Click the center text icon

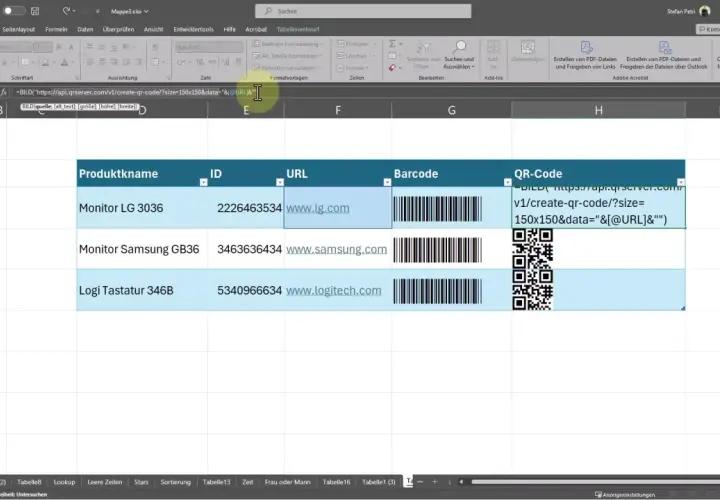coord(102,62)
